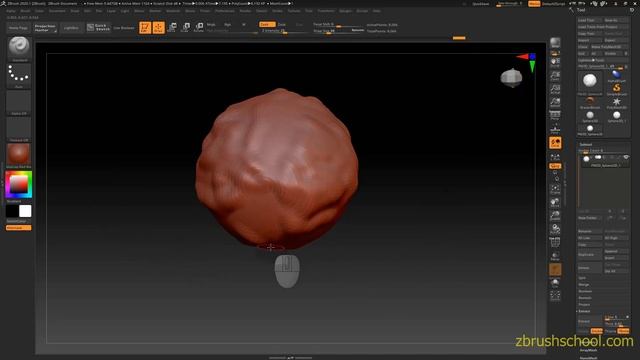The height and width of the screenshot is (360, 640).
Task: Click the Duplicate subtool button
Action: pyautogui.click(x=589, y=255)
